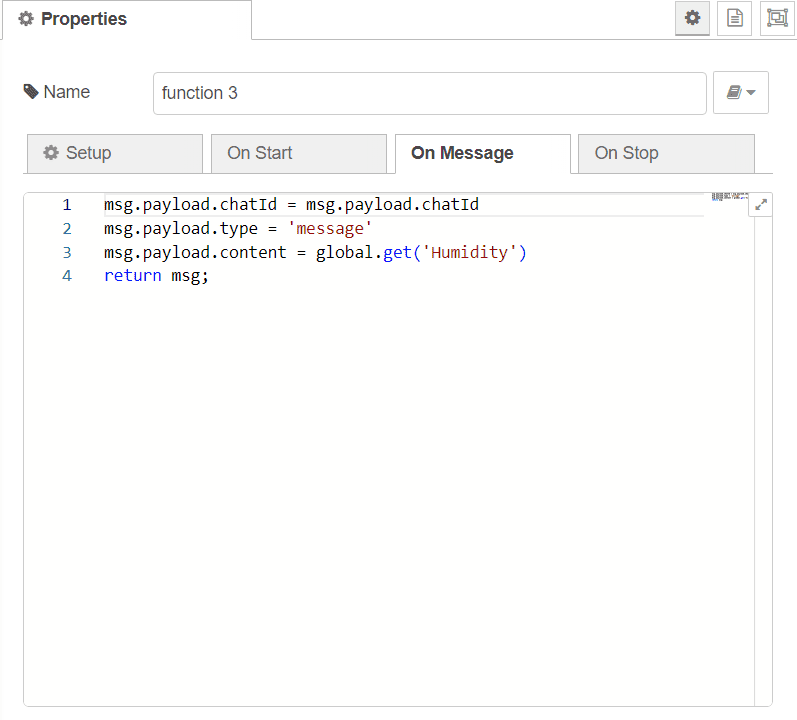Screen dimensions: 797x720
Task: Switch to the On Stop tab
Action: coord(666,153)
